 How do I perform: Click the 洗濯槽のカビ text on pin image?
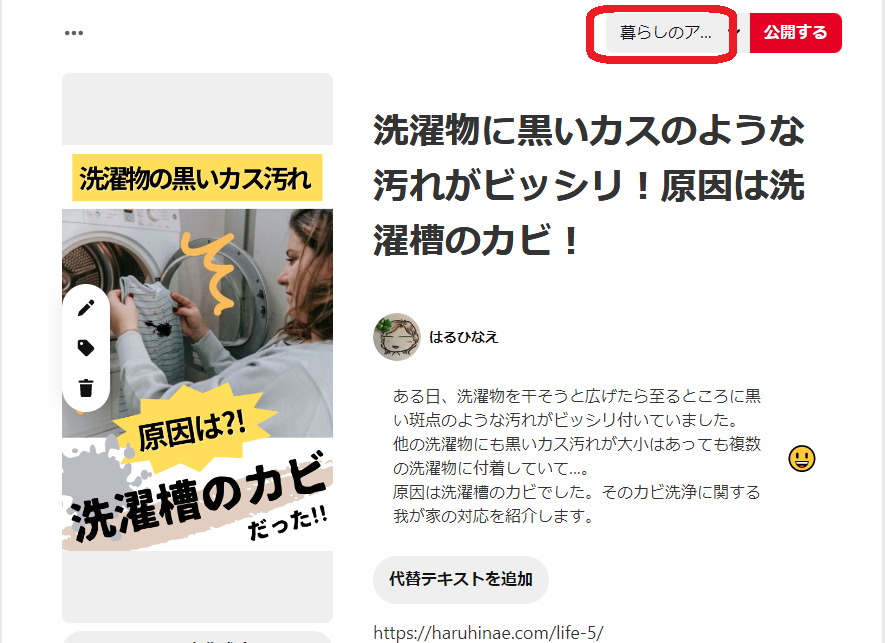point(199,496)
